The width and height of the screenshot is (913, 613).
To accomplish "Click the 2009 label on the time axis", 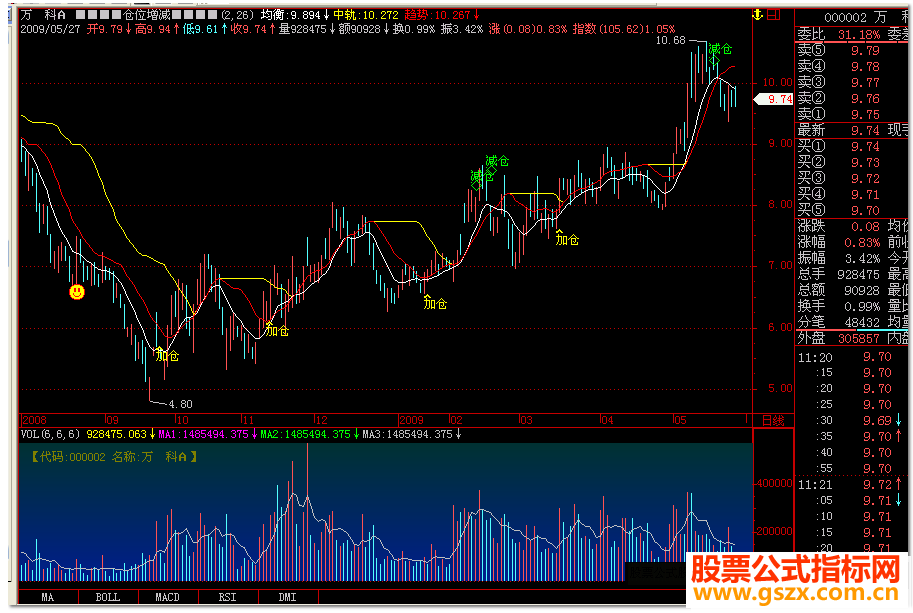I will click(x=412, y=420).
